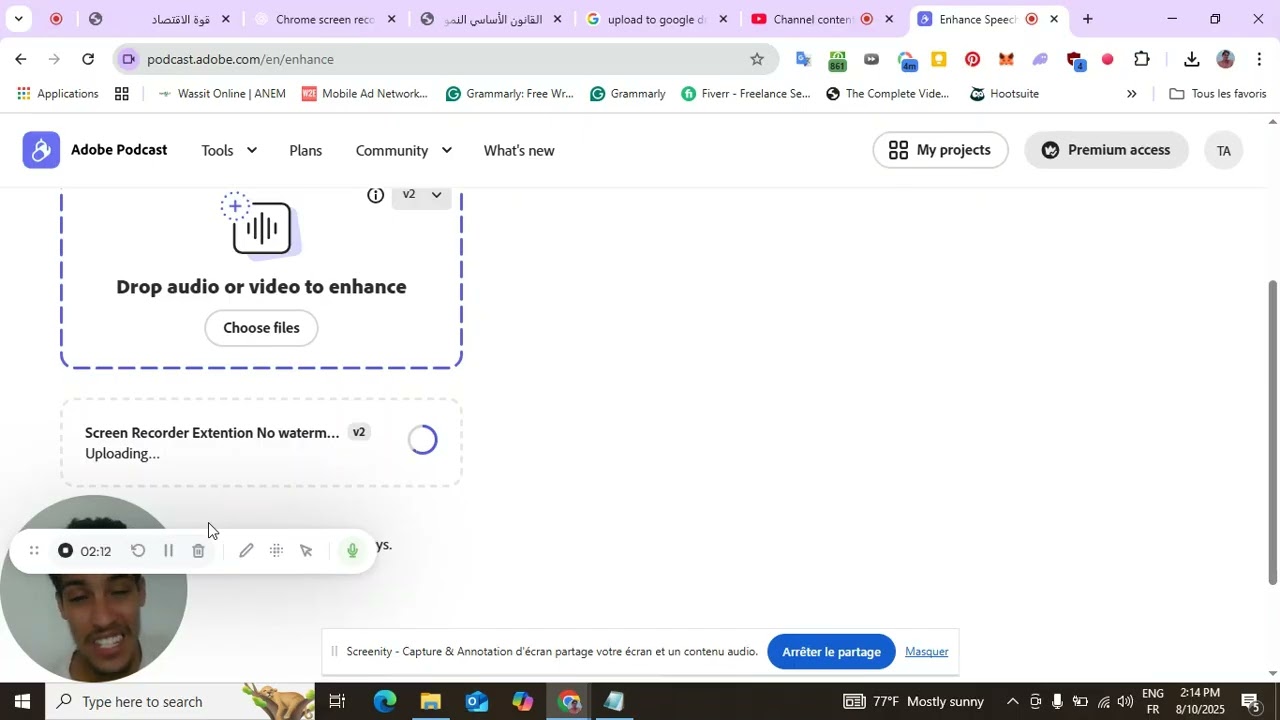The height and width of the screenshot is (720, 1280).
Task: Expand the Tools menu
Action: [229, 150]
